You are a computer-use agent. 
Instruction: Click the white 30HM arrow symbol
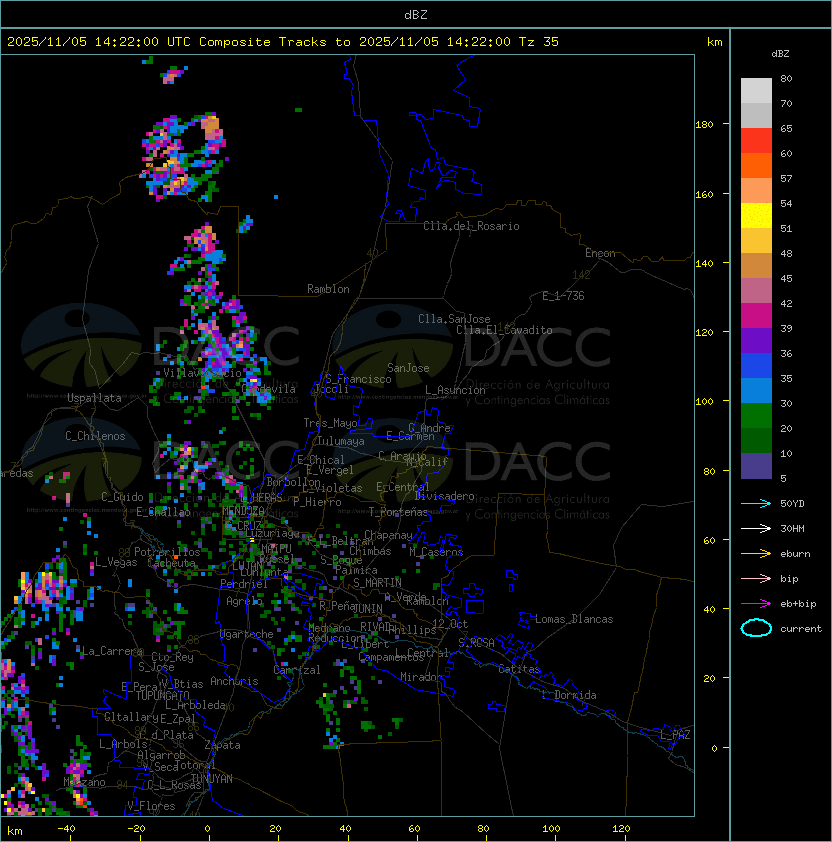click(x=756, y=528)
